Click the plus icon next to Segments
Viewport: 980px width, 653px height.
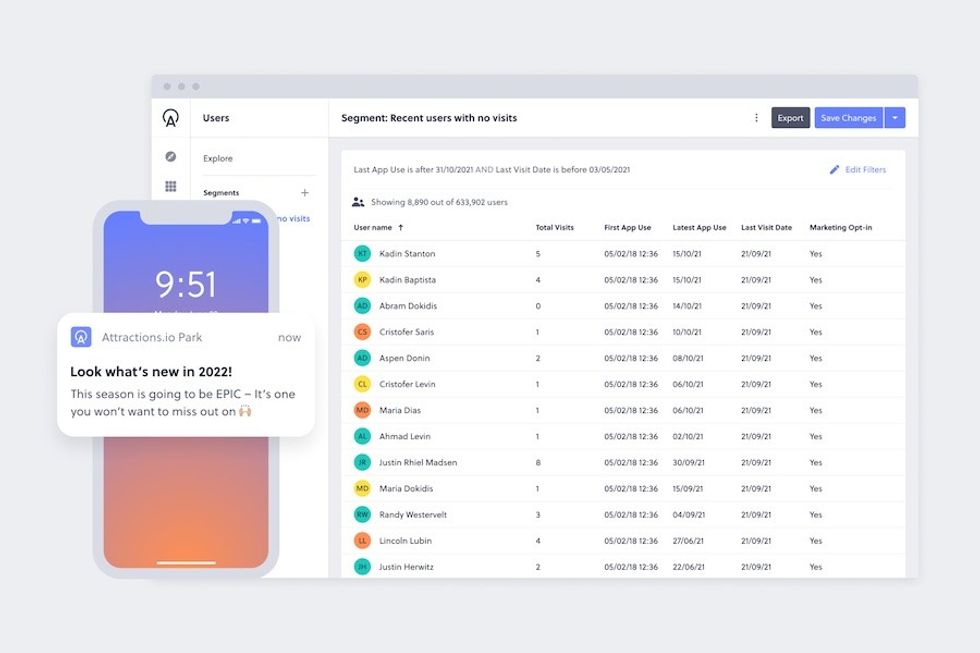tap(305, 193)
